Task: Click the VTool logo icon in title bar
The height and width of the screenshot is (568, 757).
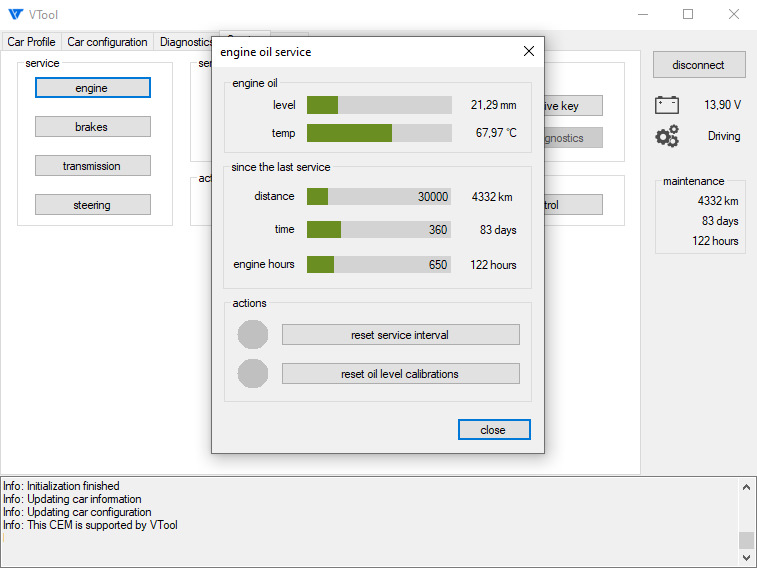Action: coord(15,14)
